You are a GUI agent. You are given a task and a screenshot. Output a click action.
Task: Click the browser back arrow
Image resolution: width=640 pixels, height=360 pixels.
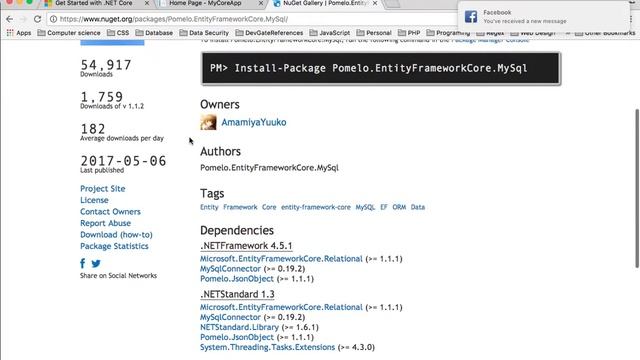point(9,19)
